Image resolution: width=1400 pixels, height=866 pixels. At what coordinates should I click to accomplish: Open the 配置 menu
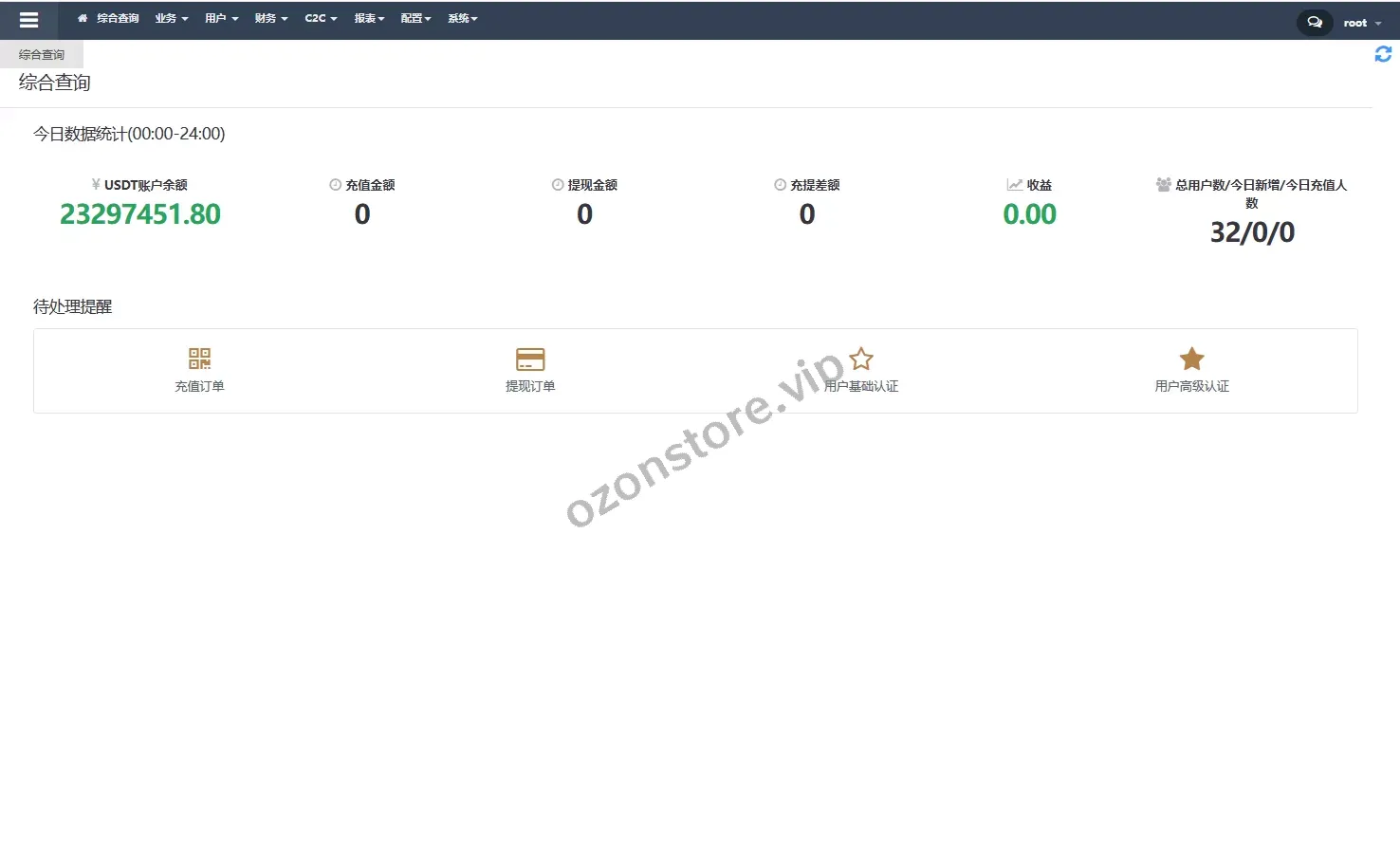coord(415,18)
